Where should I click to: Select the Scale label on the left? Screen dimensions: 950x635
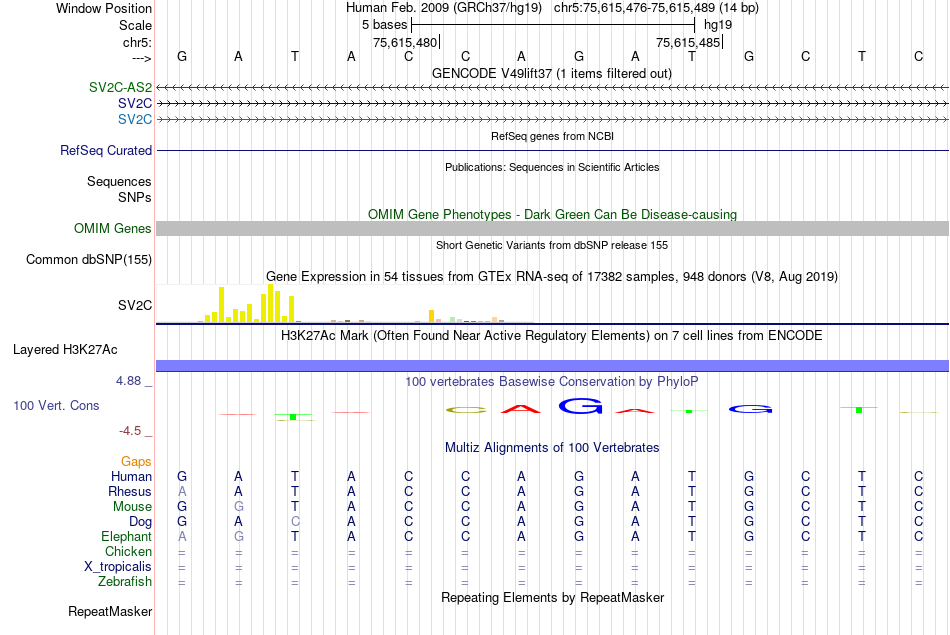(135, 25)
